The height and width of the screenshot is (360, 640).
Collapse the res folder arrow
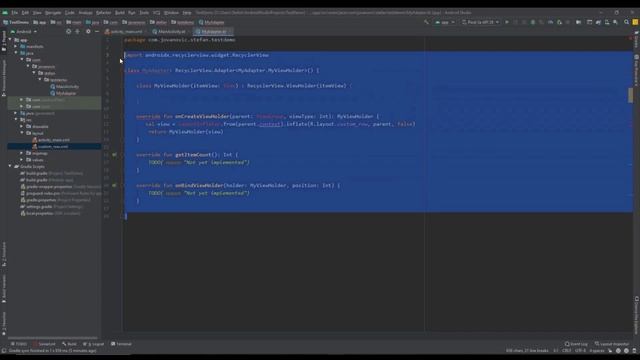click(16, 120)
